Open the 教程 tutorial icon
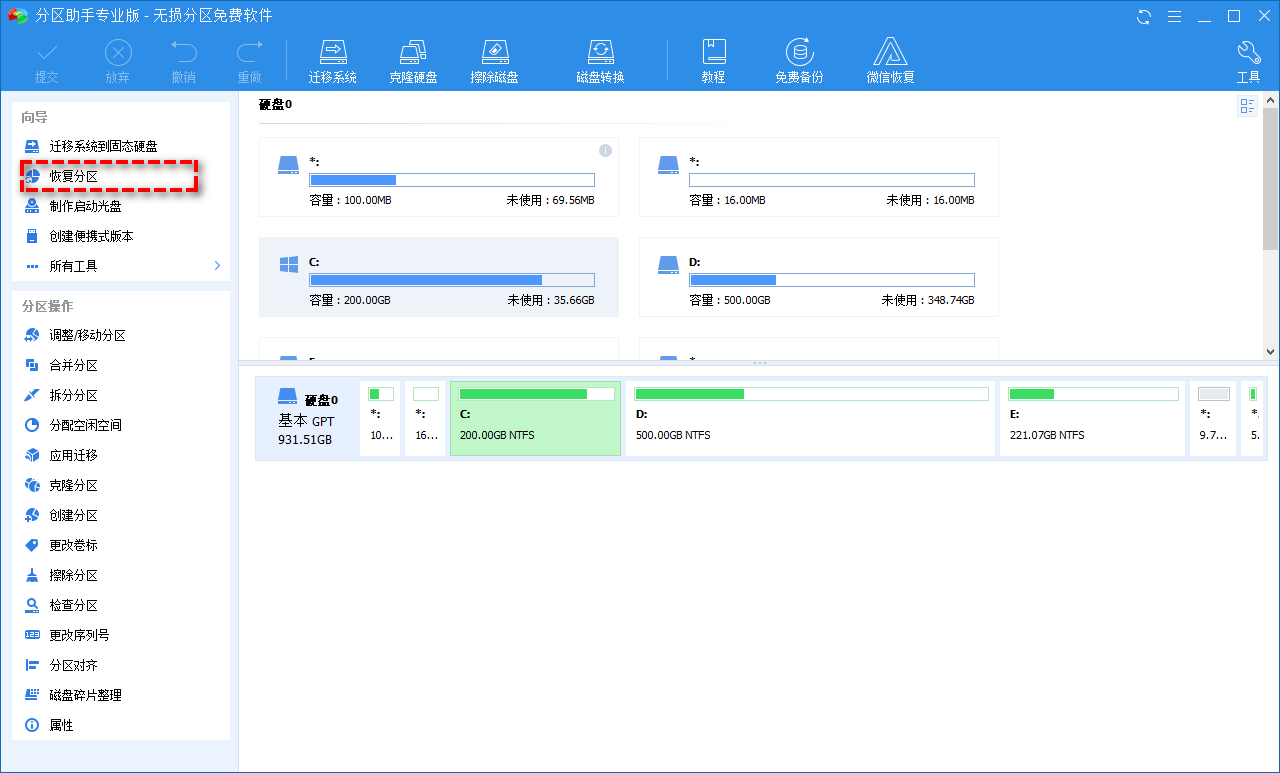The height and width of the screenshot is (773, 1280). point(713,52)
